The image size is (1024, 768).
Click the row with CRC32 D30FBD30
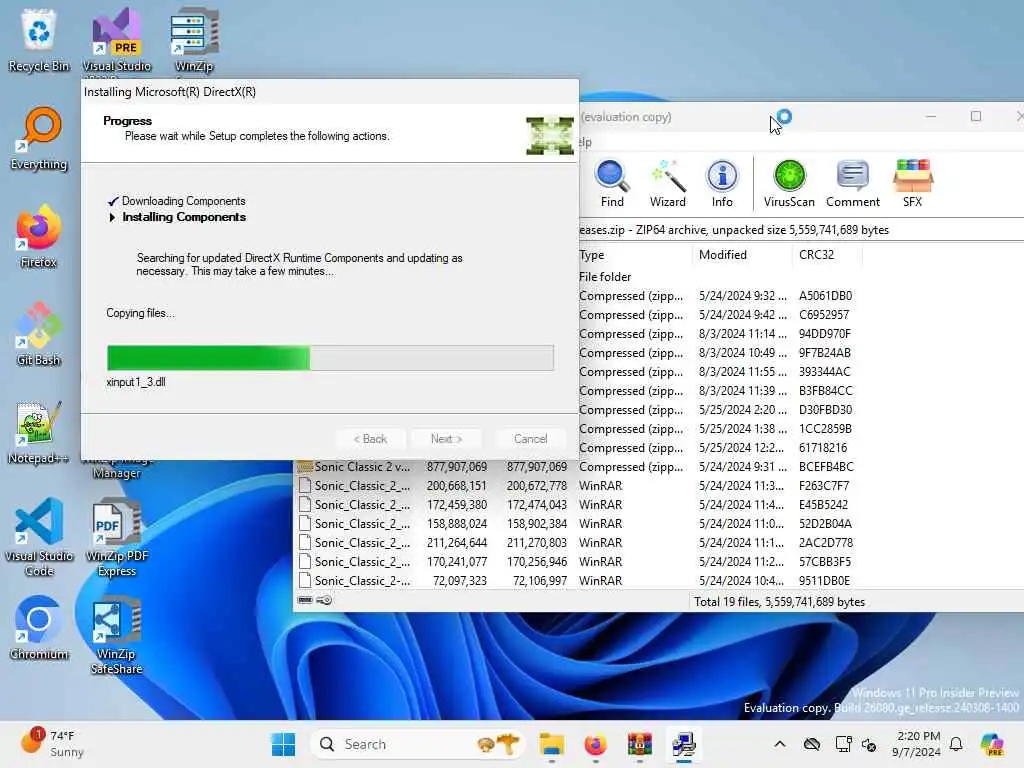tap(720, 409)
